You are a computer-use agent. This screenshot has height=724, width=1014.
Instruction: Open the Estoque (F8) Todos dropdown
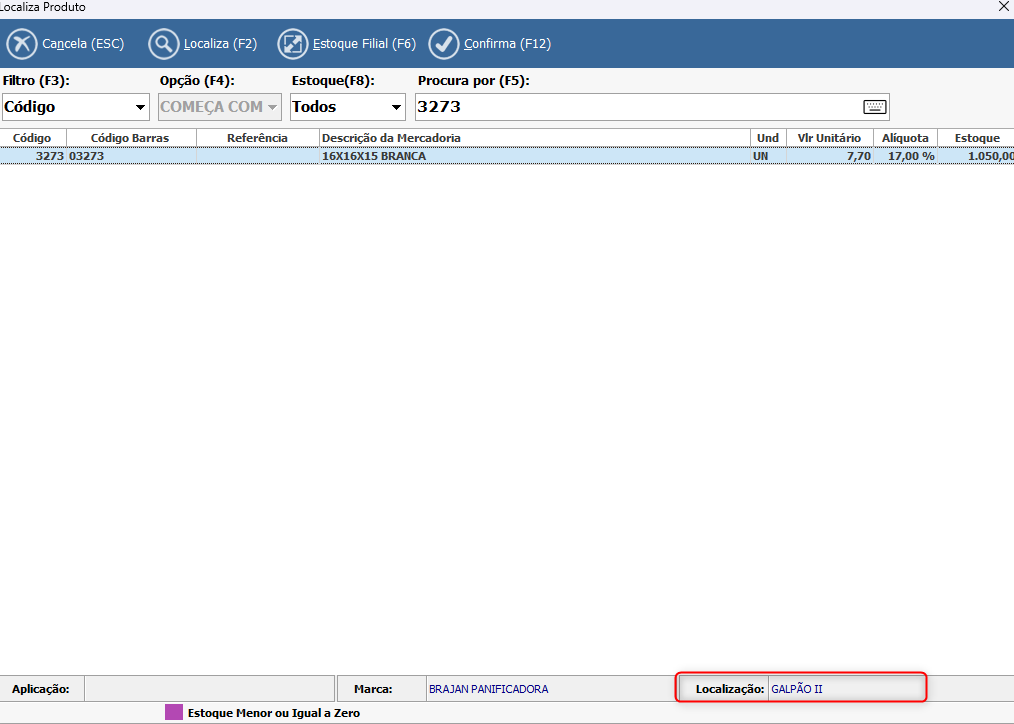(x=396, y=107)
